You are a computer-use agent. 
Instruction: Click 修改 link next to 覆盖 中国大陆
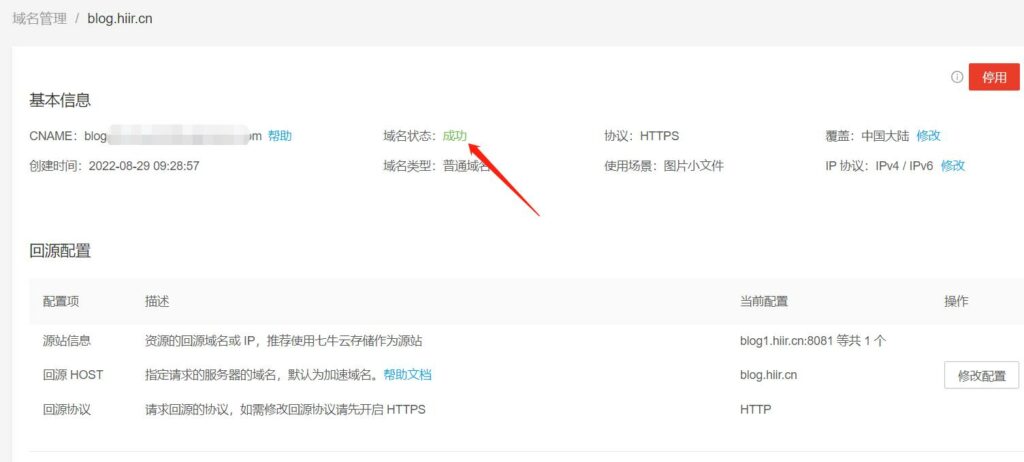(929, 136)
